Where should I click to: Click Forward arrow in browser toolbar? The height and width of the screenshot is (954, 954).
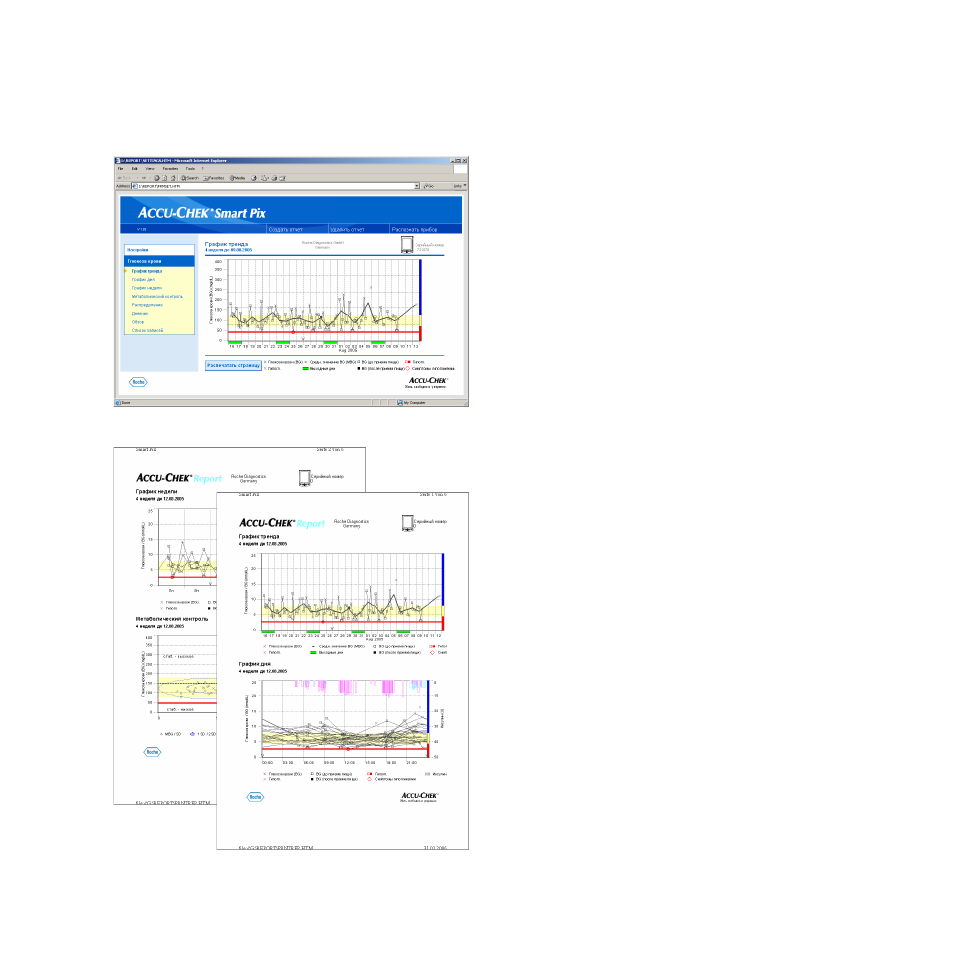pyautogui.click(x=144, y=178)
